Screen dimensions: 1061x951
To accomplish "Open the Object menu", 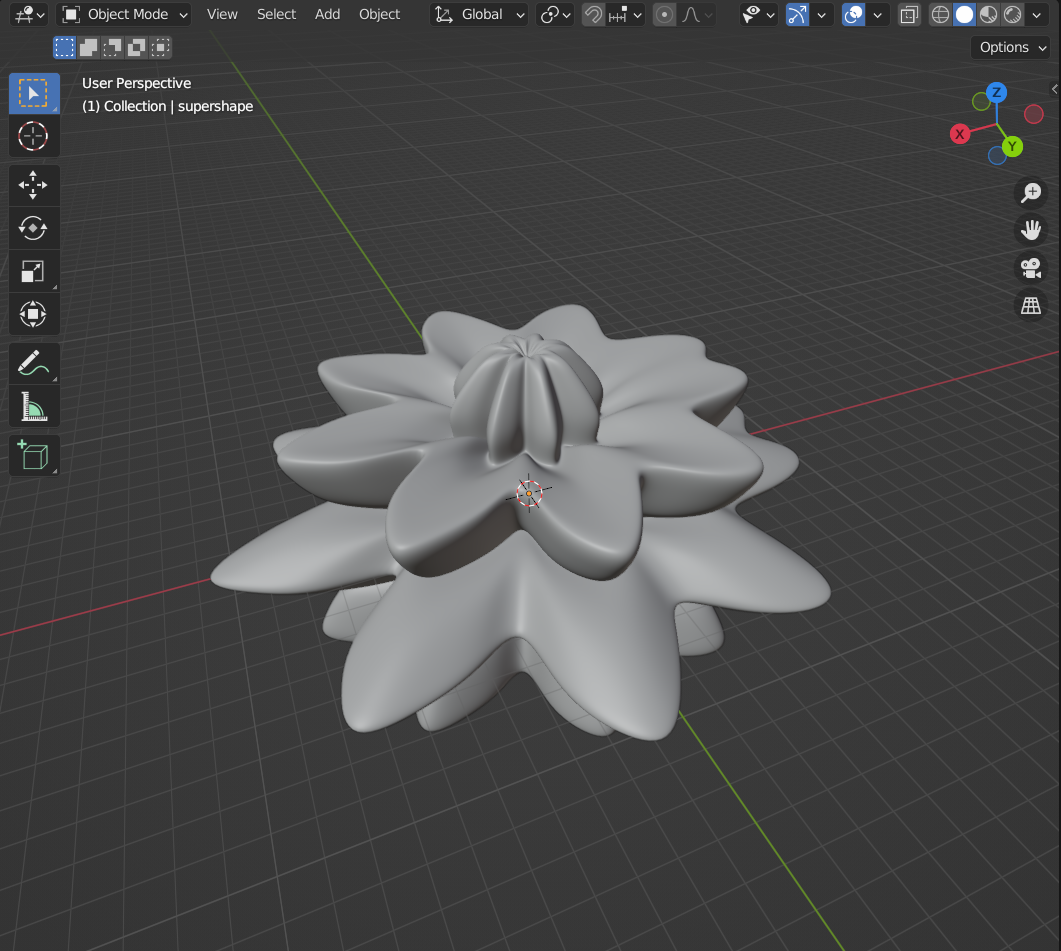I will [380, 14].
